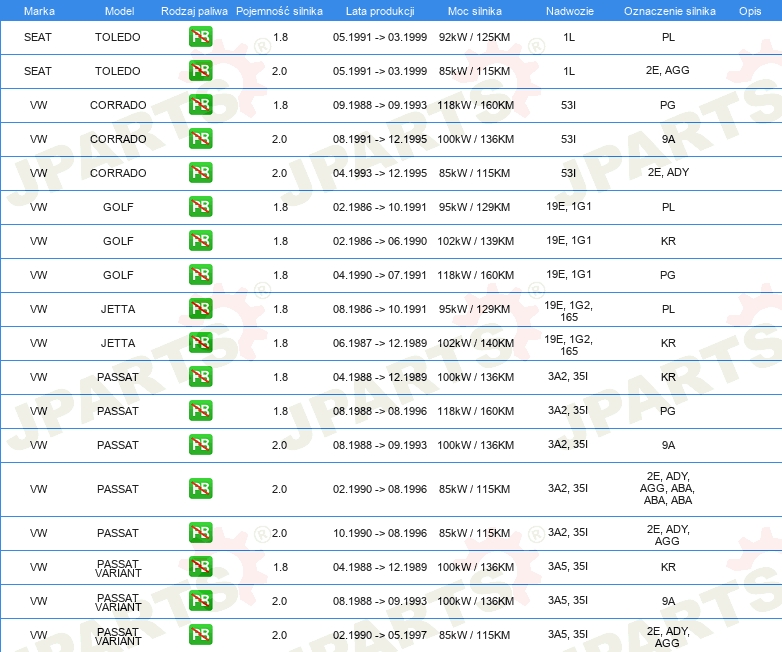Image resolution: width=782 pixels, height=652 pixels.
Task: Click the Opis column header
Action: click(x=750, y=11)
